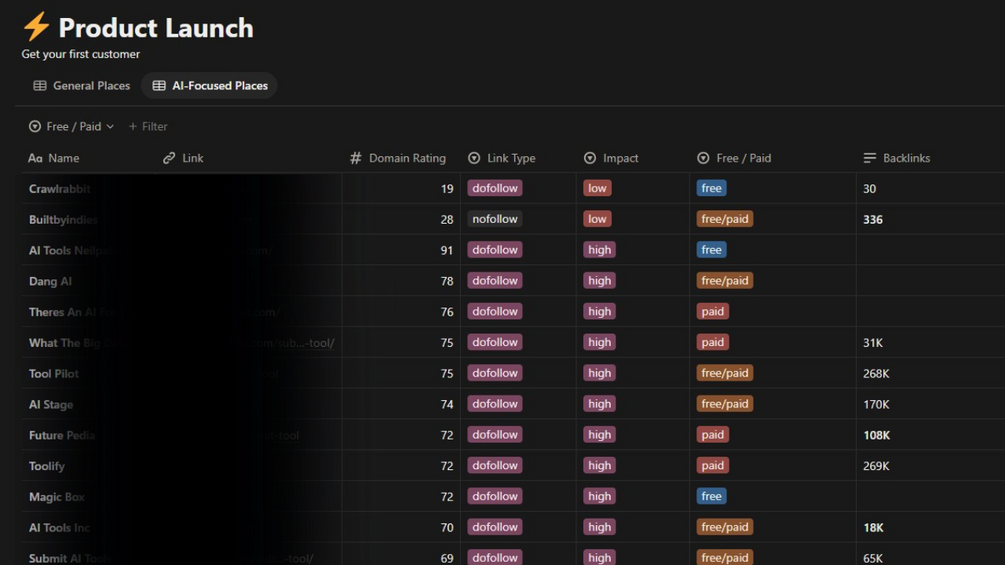Viewport: 1005px width, 565px height.
Task: Click the select icon in Link Type header
Action: tap(474, 158)
